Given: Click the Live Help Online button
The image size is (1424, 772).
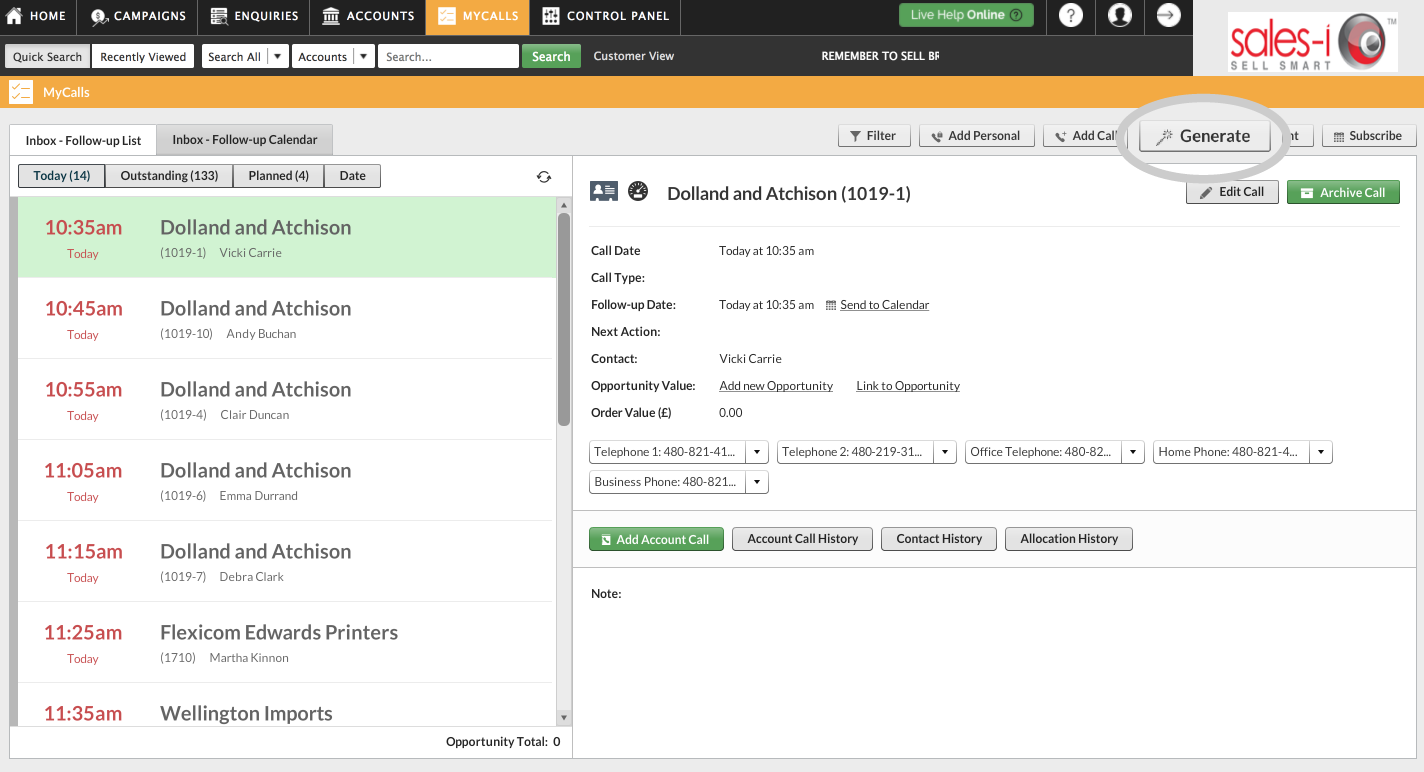Looking at the screenshot, I should (966, 15).
